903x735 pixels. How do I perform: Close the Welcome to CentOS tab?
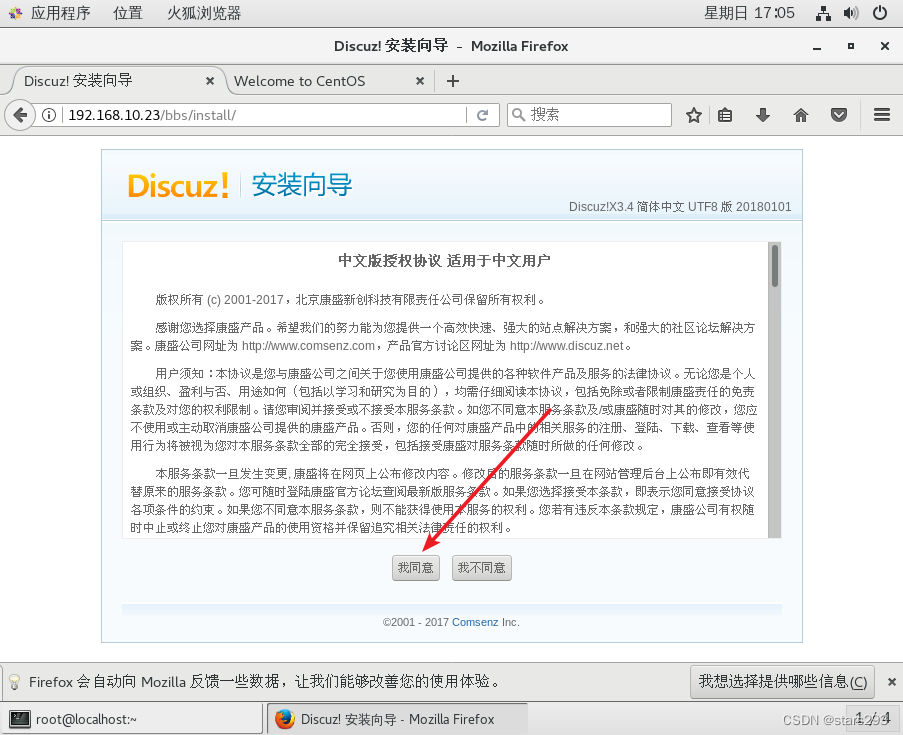coord(420,81)
